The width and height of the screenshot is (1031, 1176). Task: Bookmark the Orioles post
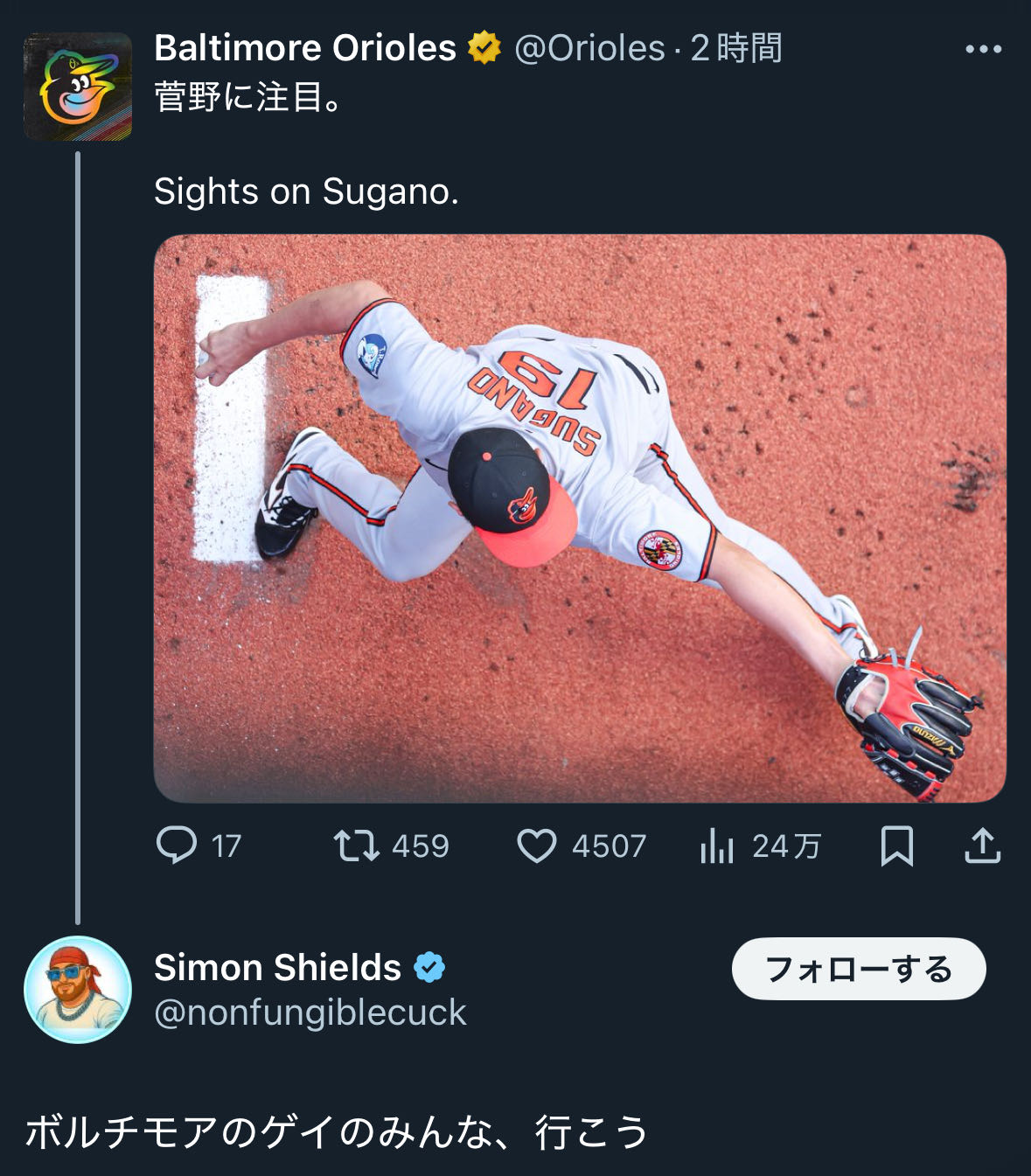tap(896, 845)
